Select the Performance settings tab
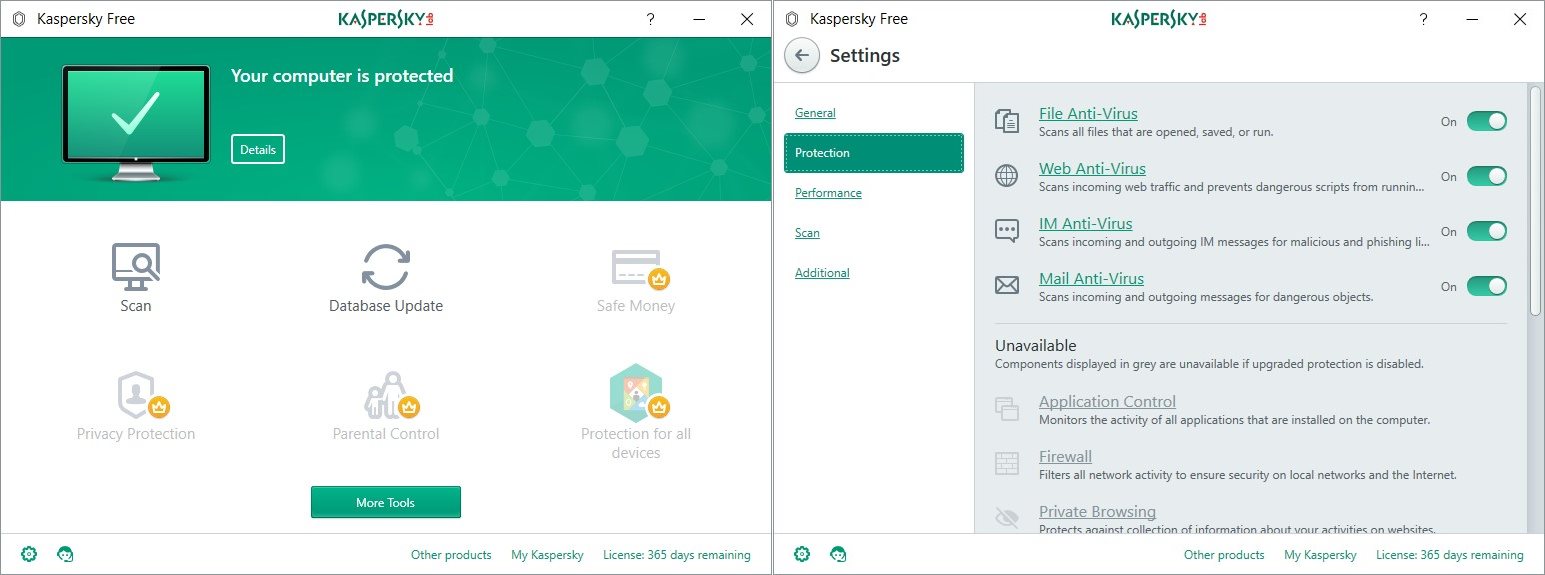This screenshot has width=1545, height=575. tap(828, 193)
